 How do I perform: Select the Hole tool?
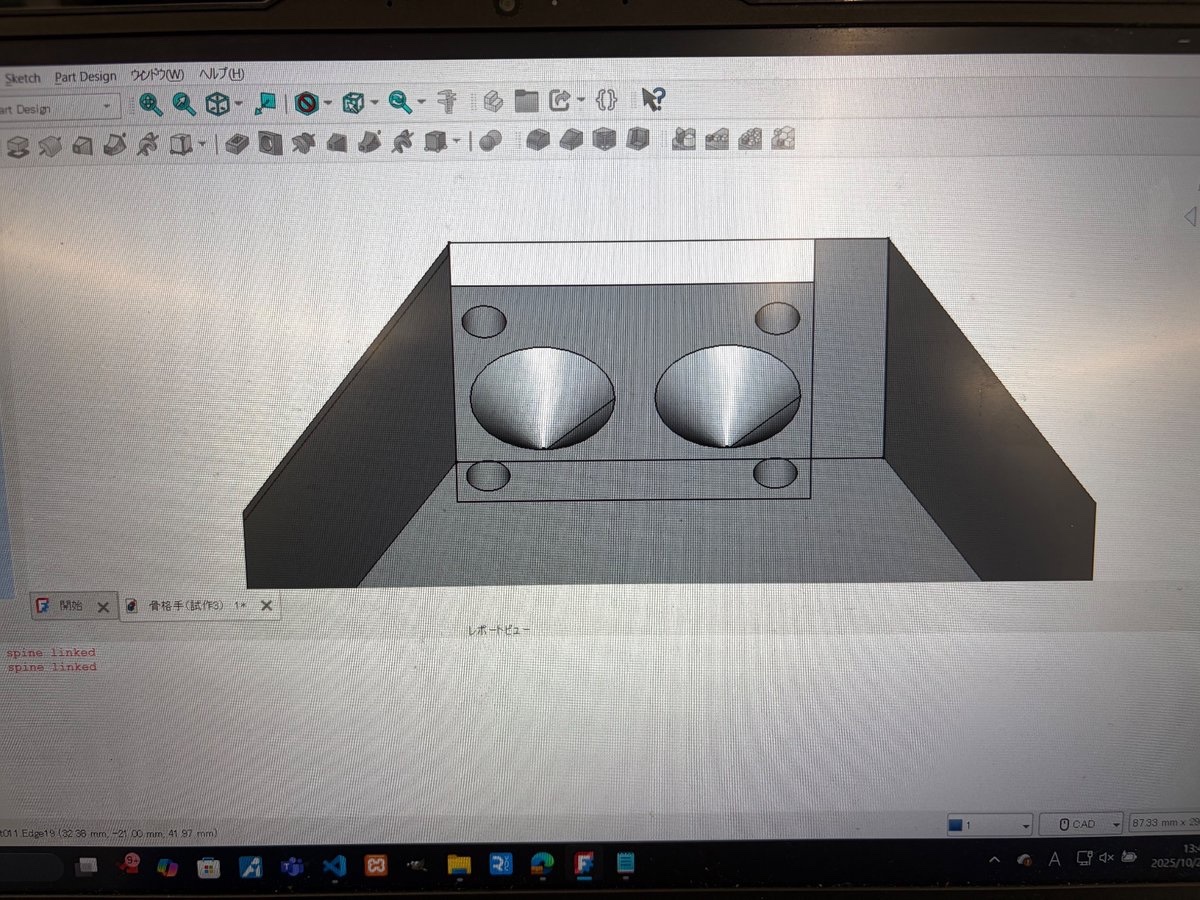click(x=268, y=143)
